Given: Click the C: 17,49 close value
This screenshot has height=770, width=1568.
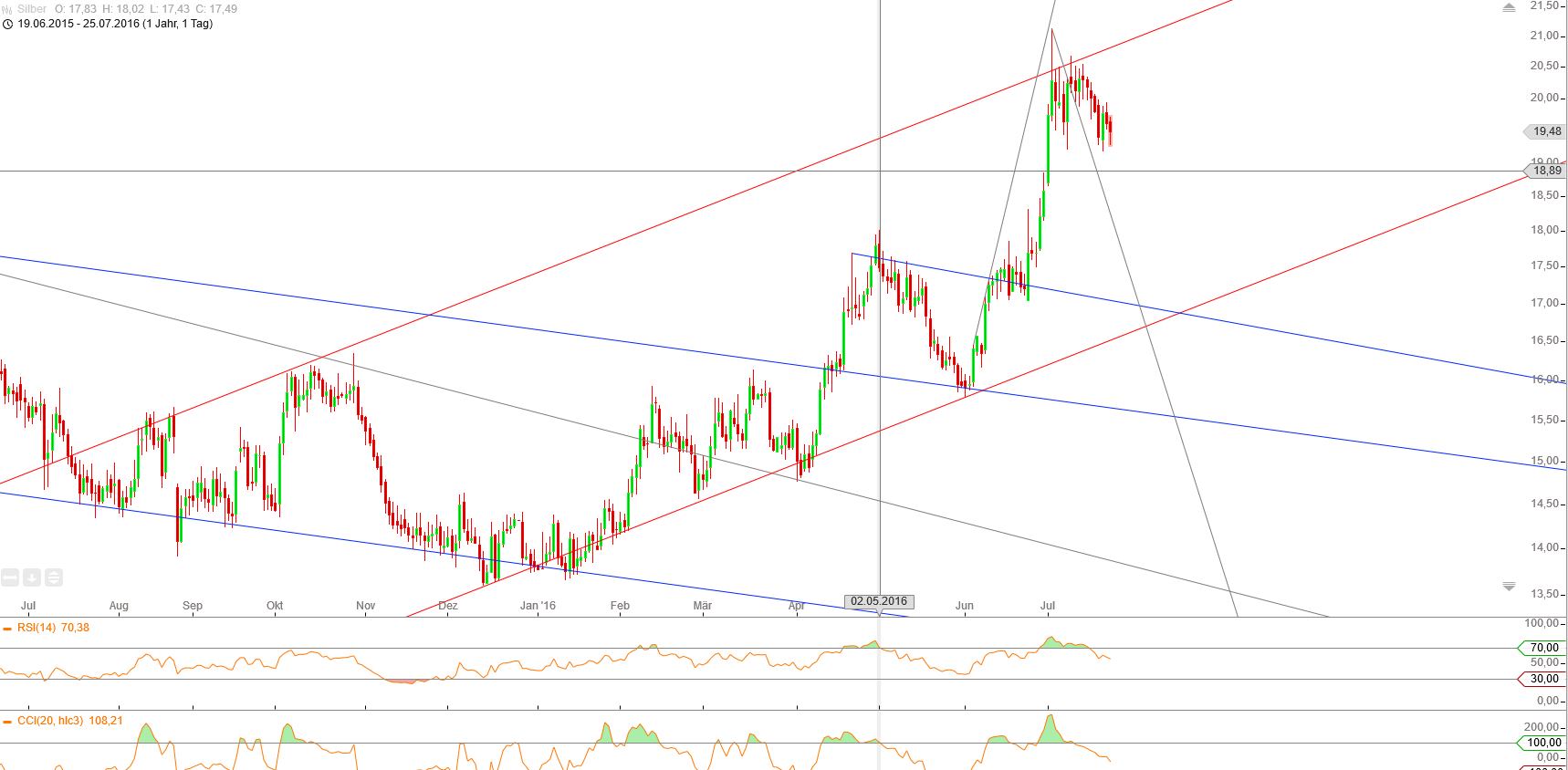Looking at the screenshot, I should click(216, 9).
